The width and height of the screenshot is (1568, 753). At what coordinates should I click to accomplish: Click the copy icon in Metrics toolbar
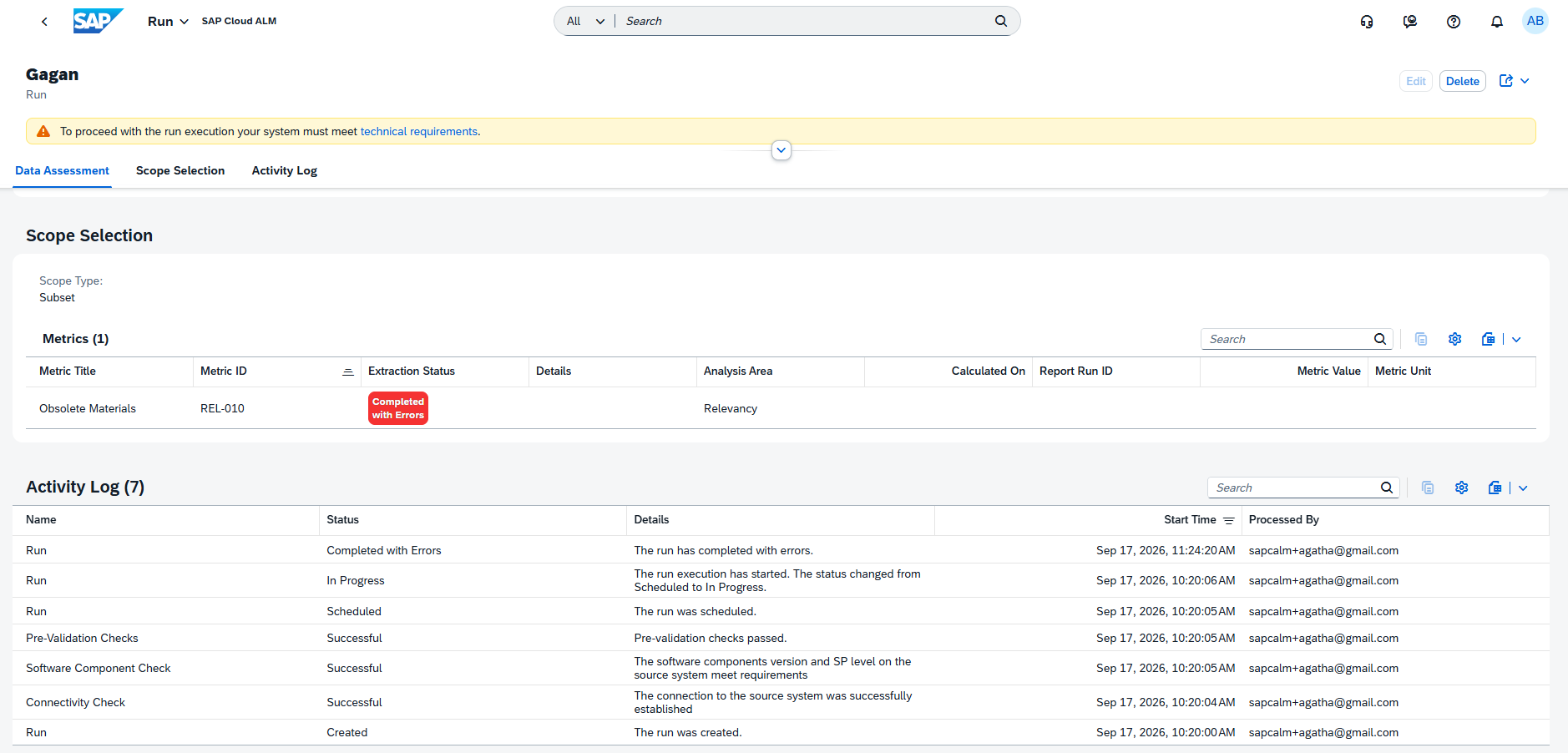click(x=1421, y=339)
